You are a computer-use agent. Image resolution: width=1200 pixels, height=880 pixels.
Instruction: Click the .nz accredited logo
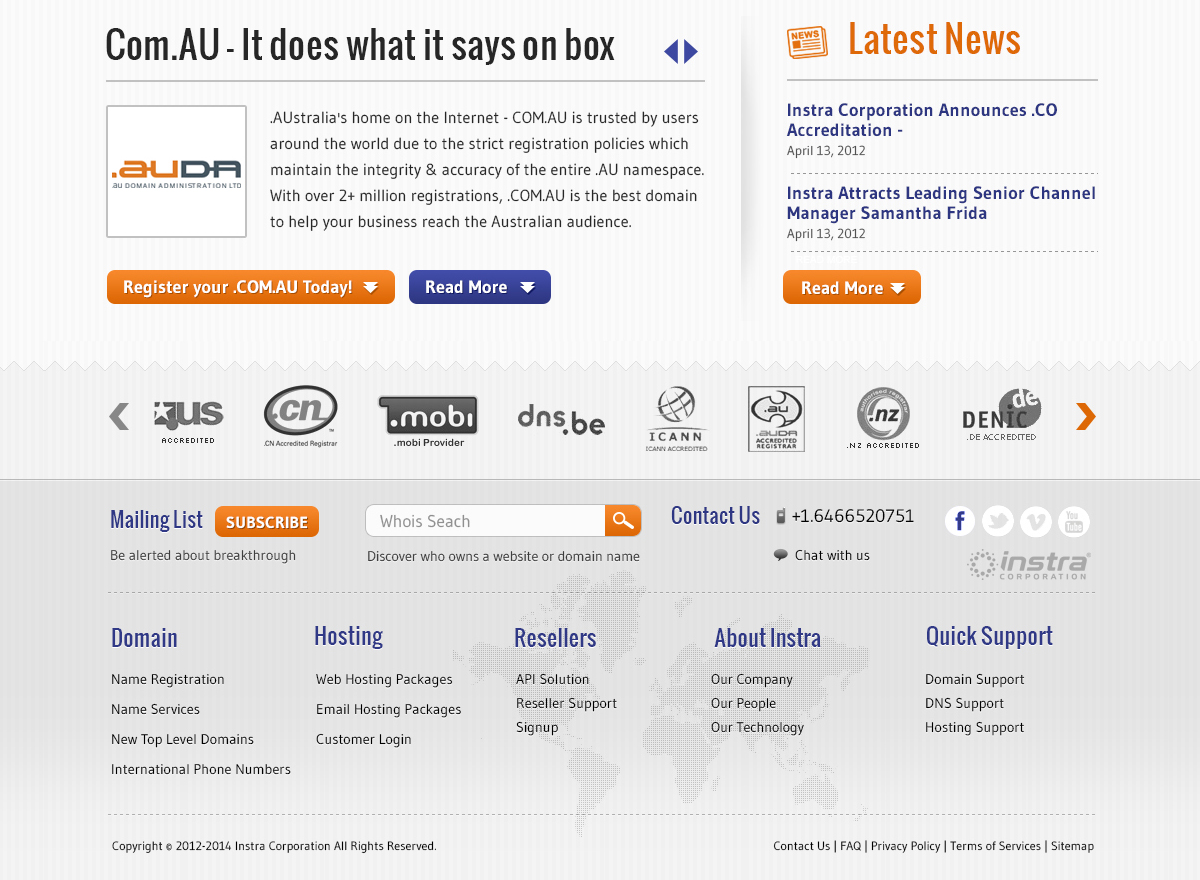pos(883,419)
